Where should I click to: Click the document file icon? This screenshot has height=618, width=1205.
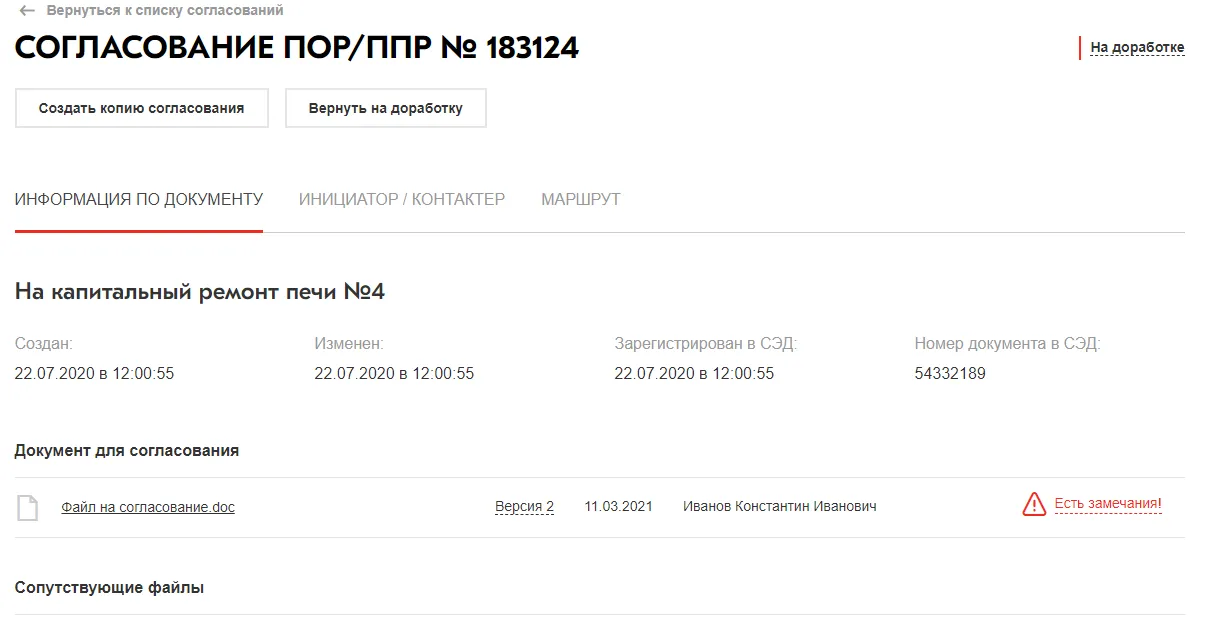click(x=28, y=507)
